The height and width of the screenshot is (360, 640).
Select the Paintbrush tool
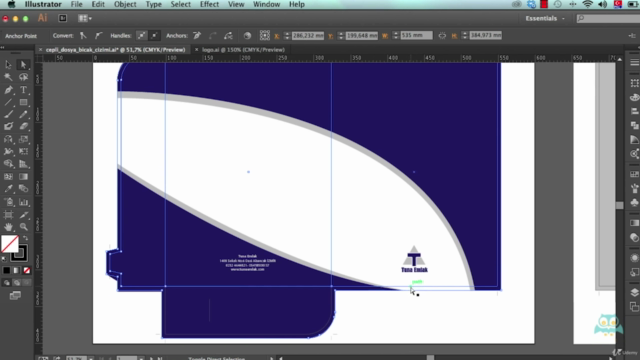[x=8, y=115]
